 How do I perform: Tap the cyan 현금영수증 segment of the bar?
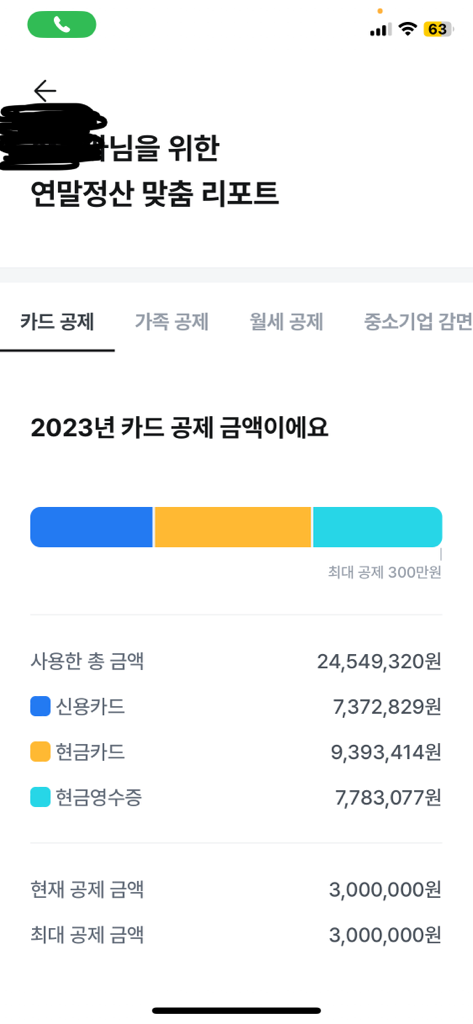tap(378, 527)
